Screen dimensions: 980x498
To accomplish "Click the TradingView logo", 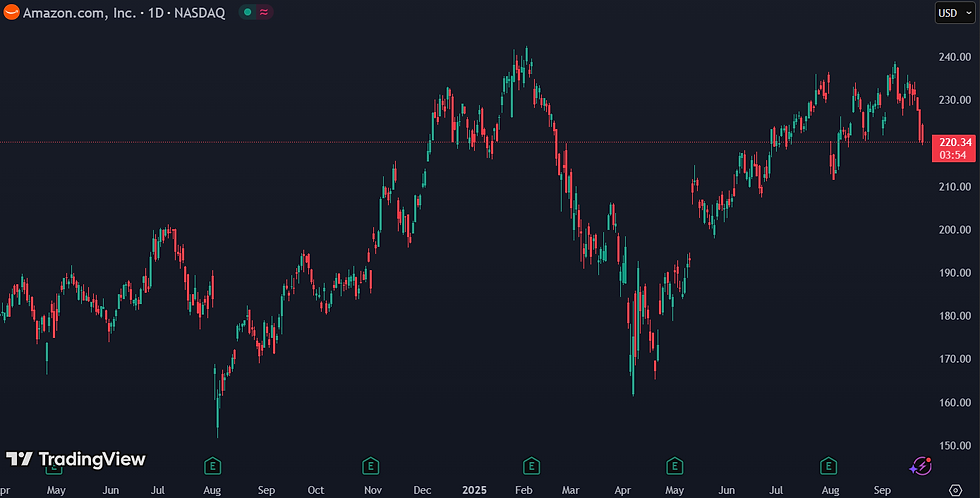I will [x=76, y=459].
